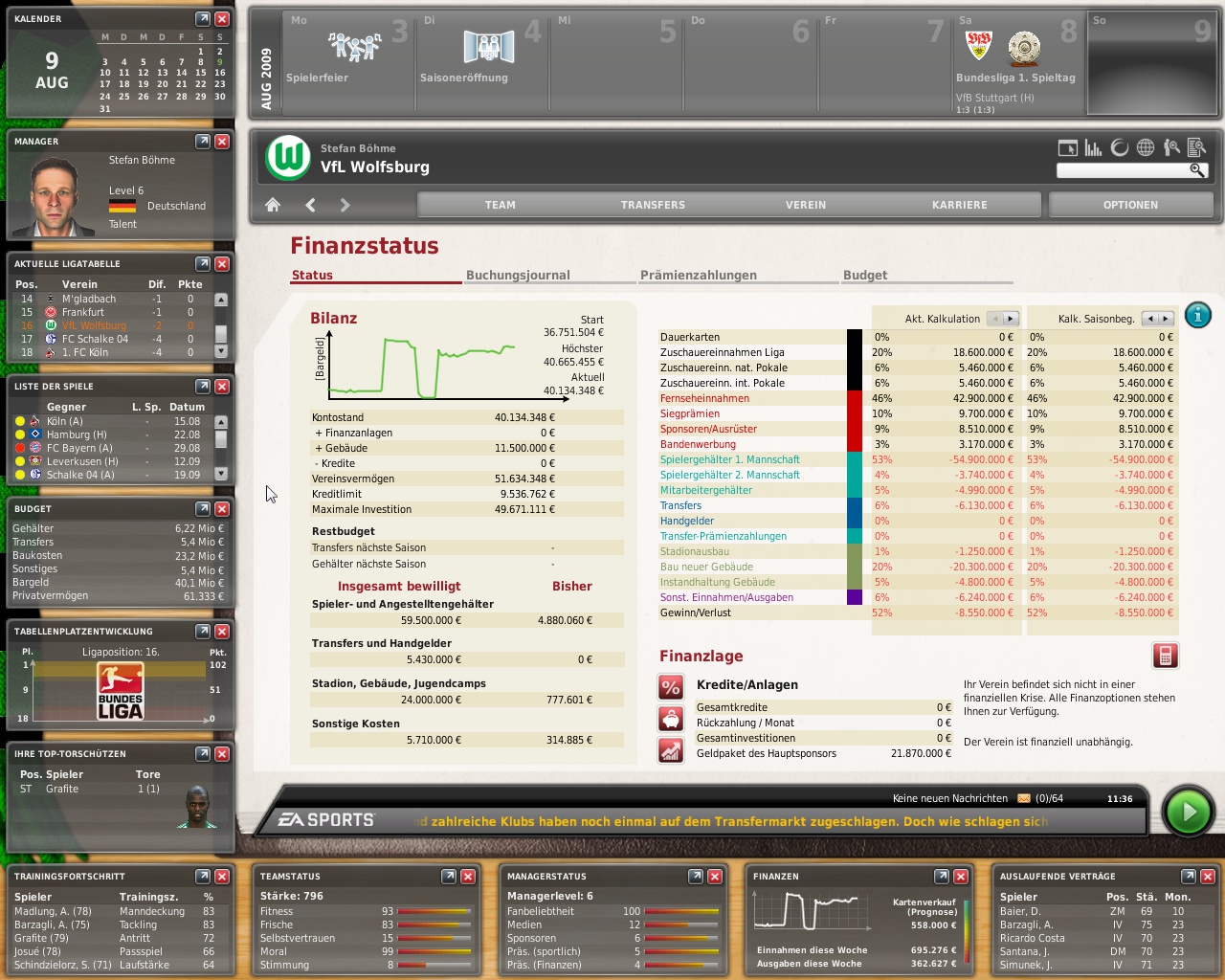The image size is (1225, 980).
Task: Pop out the Teamstatus widget
Action: [x=449, y=877]
